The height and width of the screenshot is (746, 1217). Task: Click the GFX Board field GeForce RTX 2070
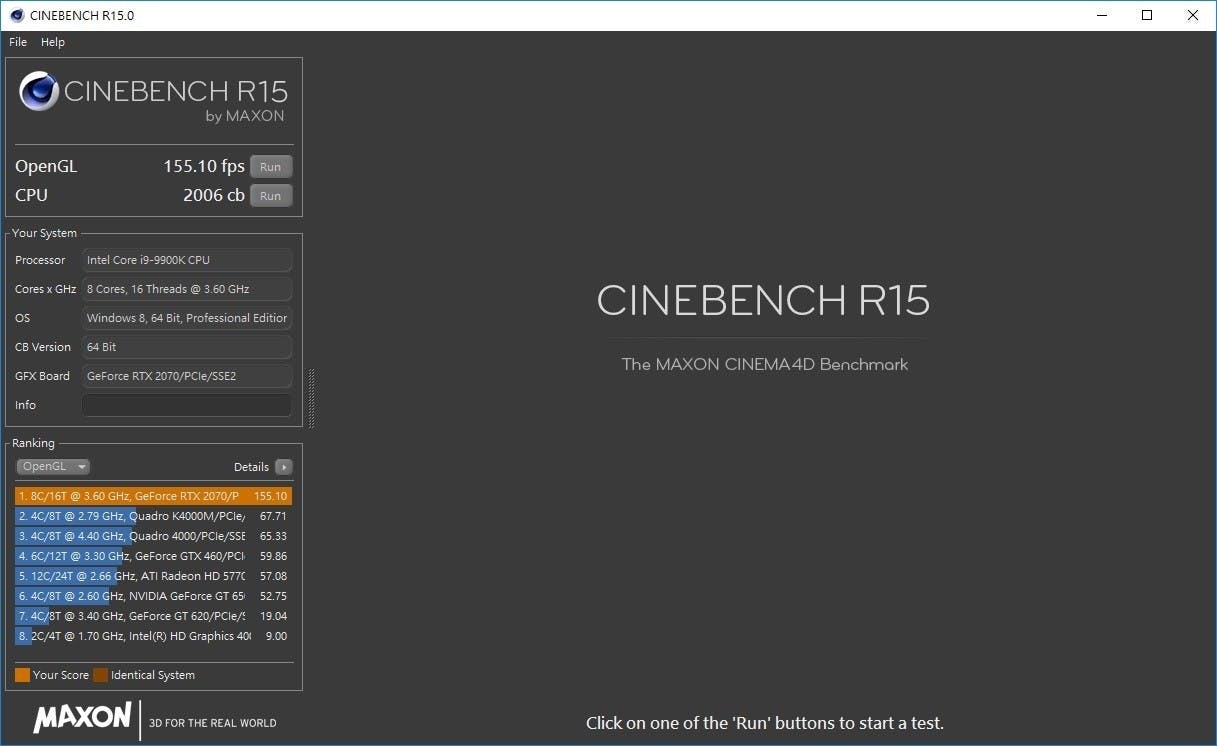[187, 376]
